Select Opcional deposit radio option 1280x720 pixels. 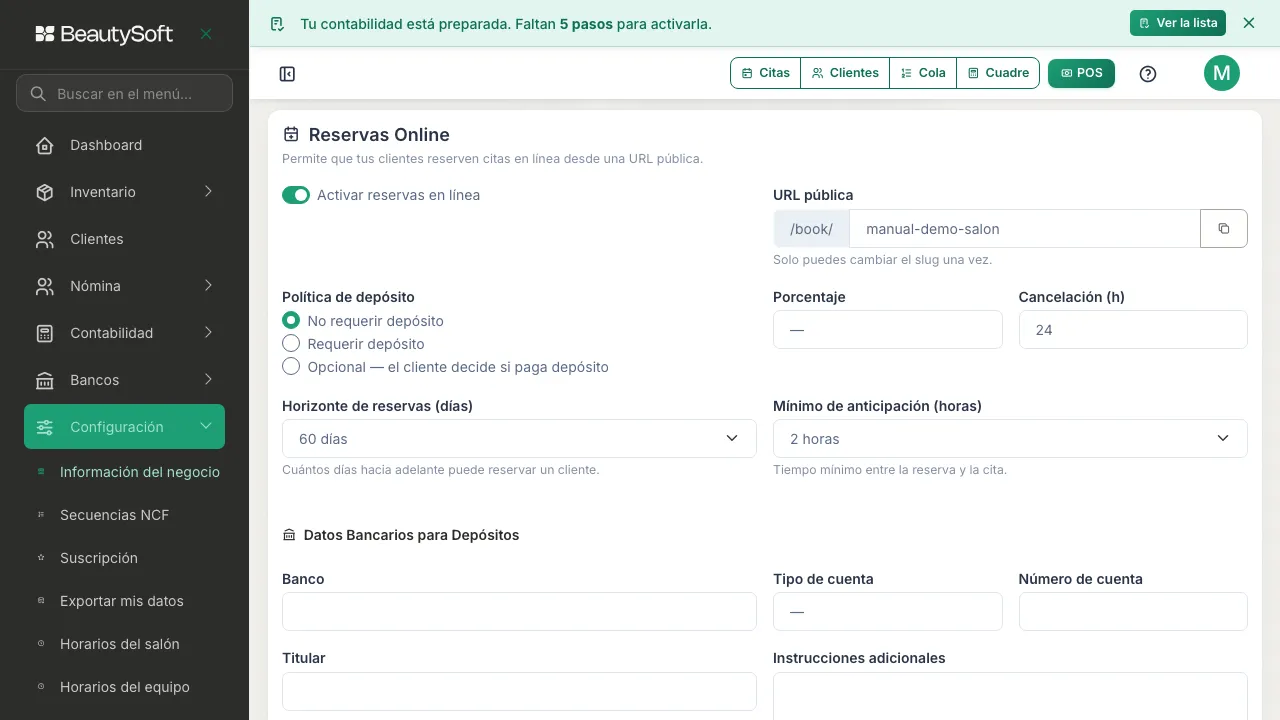(x=291, y=367)
